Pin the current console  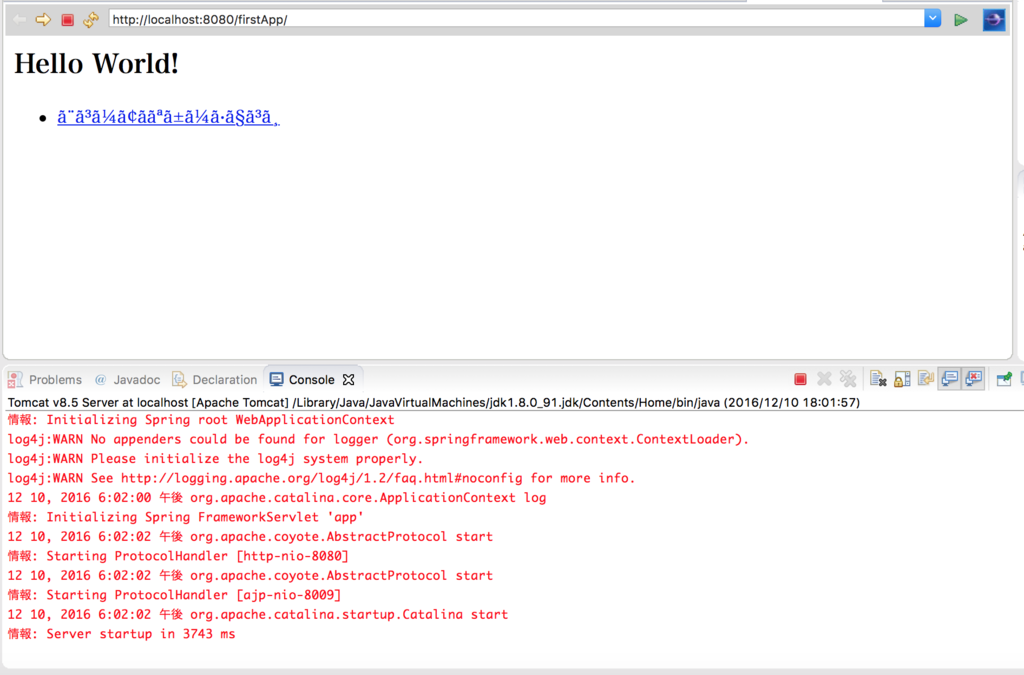click(1004, 379)
